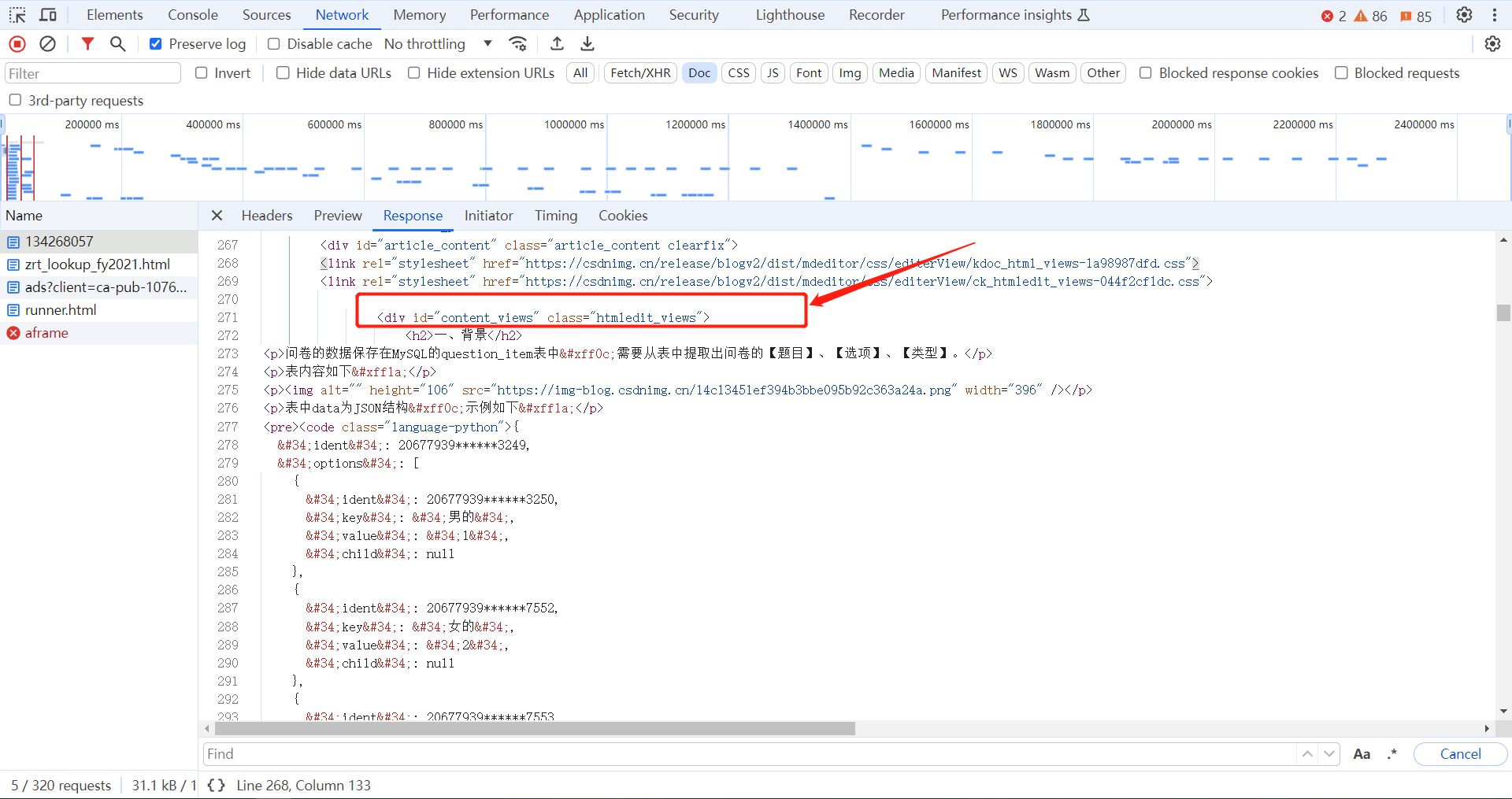Screen dimensions: 1512x799
Task: Toggle the red filter funnel icon
Action: (87, 44)
